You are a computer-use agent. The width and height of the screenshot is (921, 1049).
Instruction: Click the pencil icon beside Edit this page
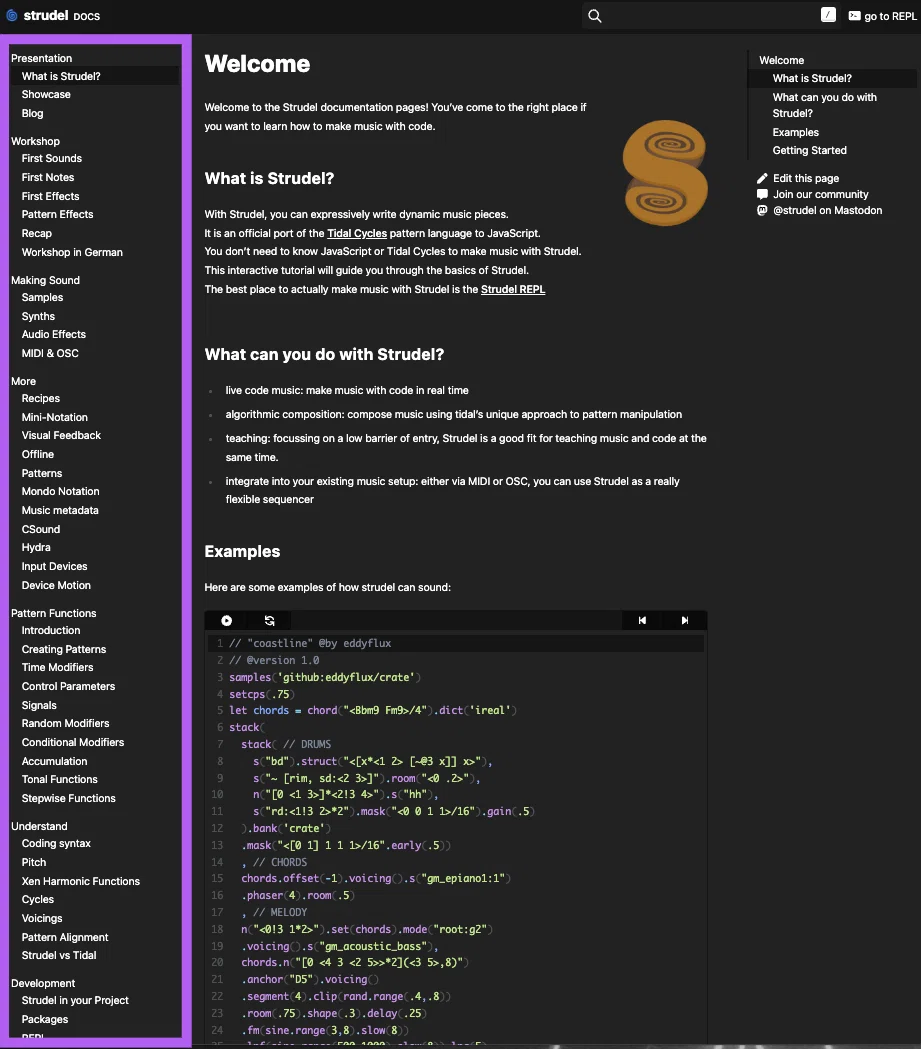tap(762, 178)
